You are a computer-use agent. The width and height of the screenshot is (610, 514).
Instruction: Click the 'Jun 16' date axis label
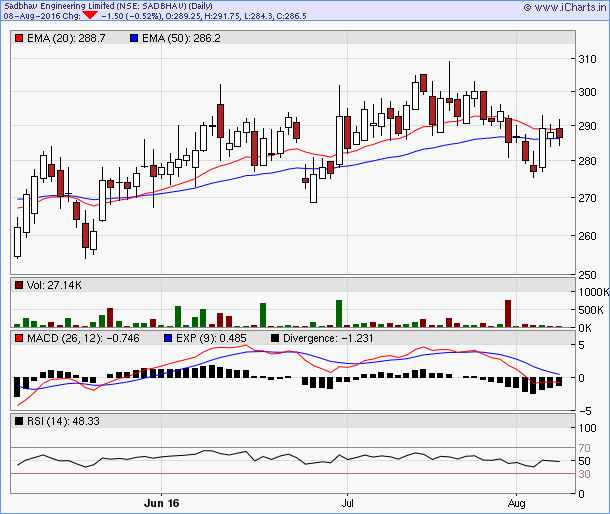[161, 503]
